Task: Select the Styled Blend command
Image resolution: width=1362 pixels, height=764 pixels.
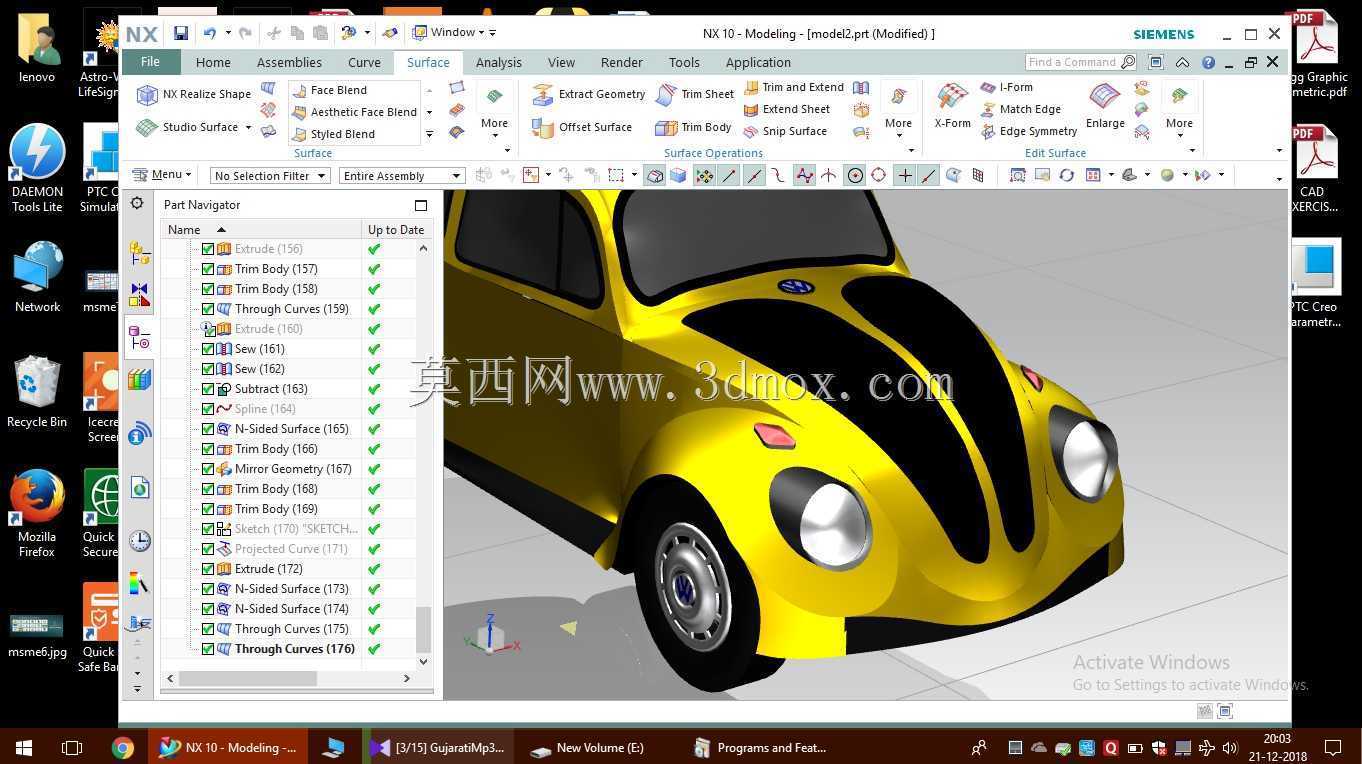Action: tap(333, 134)
